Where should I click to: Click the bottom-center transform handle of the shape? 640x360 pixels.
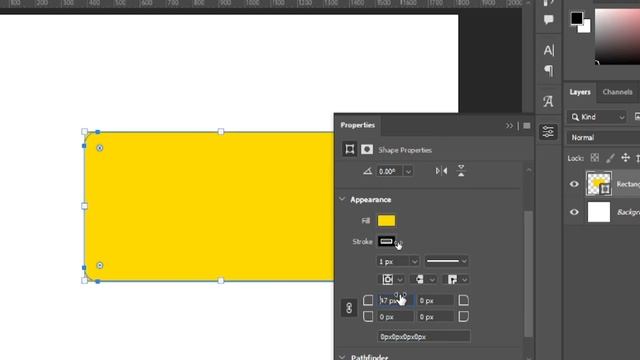pos(221,280)
